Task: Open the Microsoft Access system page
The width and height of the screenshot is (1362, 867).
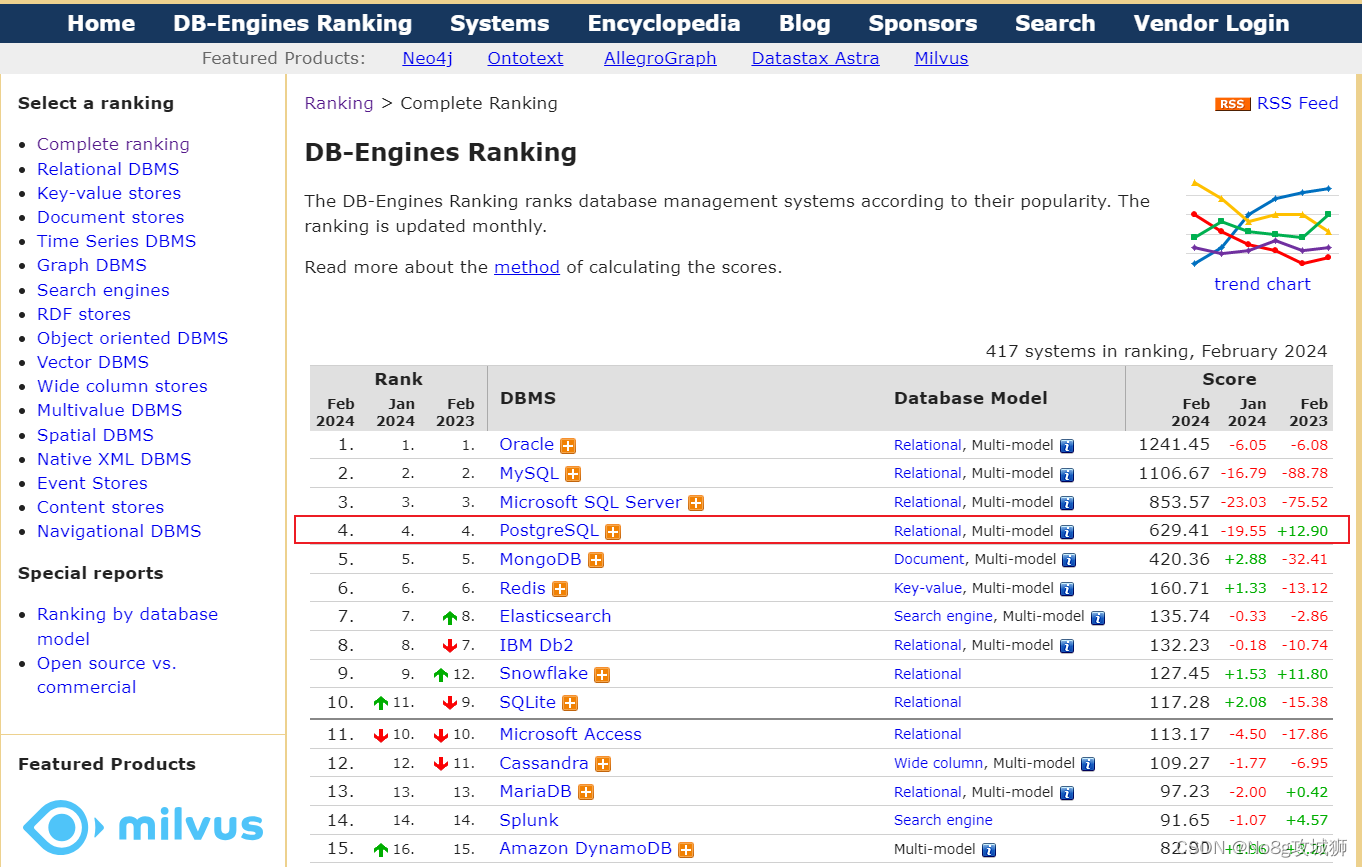Action: point(570,734)
